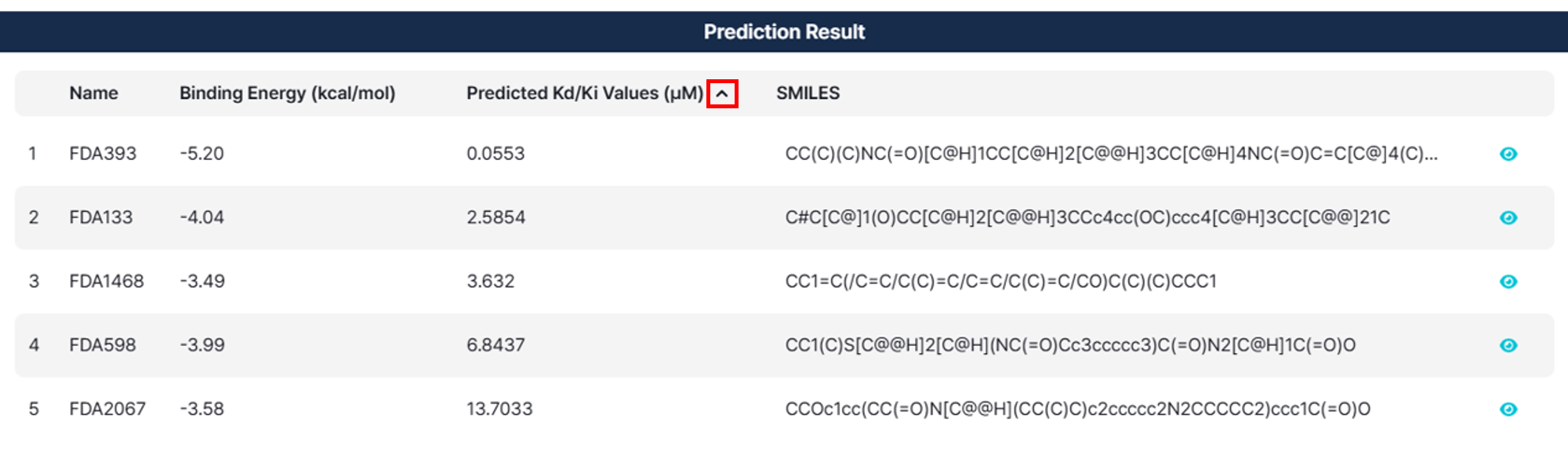The height and width of the screenshot is (456, 1568).
Task: Click the SMILES column header
Action: click(x=808, y=93)
